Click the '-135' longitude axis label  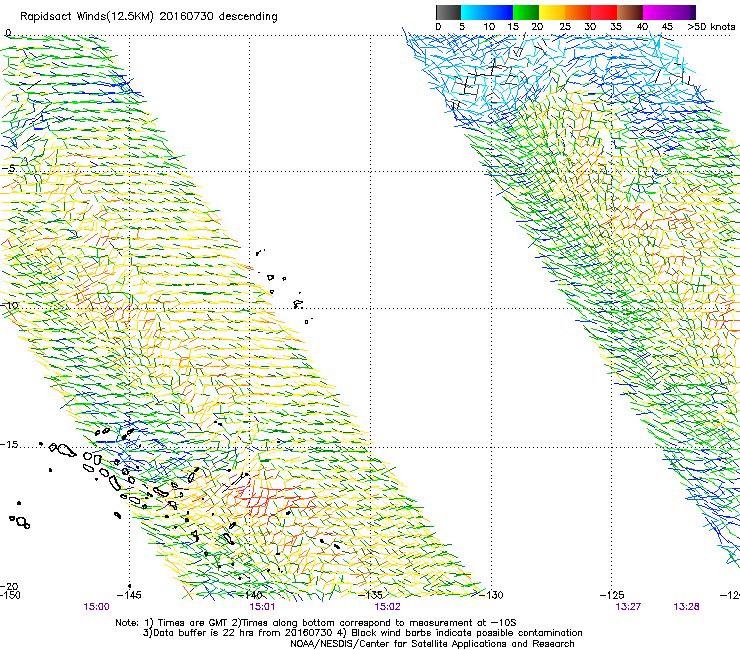pos(370,595)
